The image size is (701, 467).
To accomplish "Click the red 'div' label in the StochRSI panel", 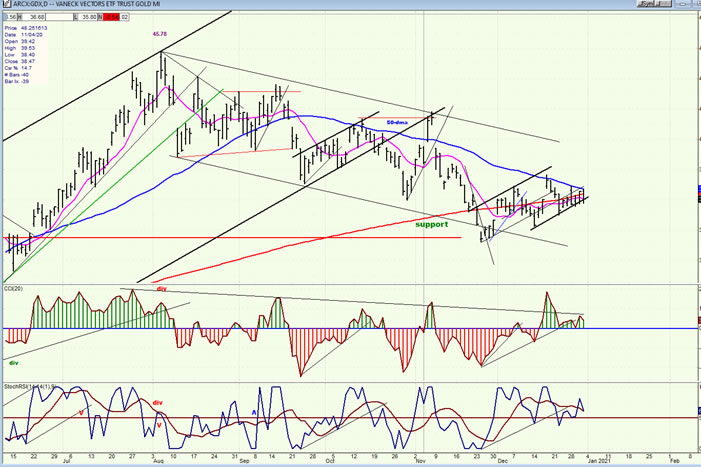I will [156, 403].
